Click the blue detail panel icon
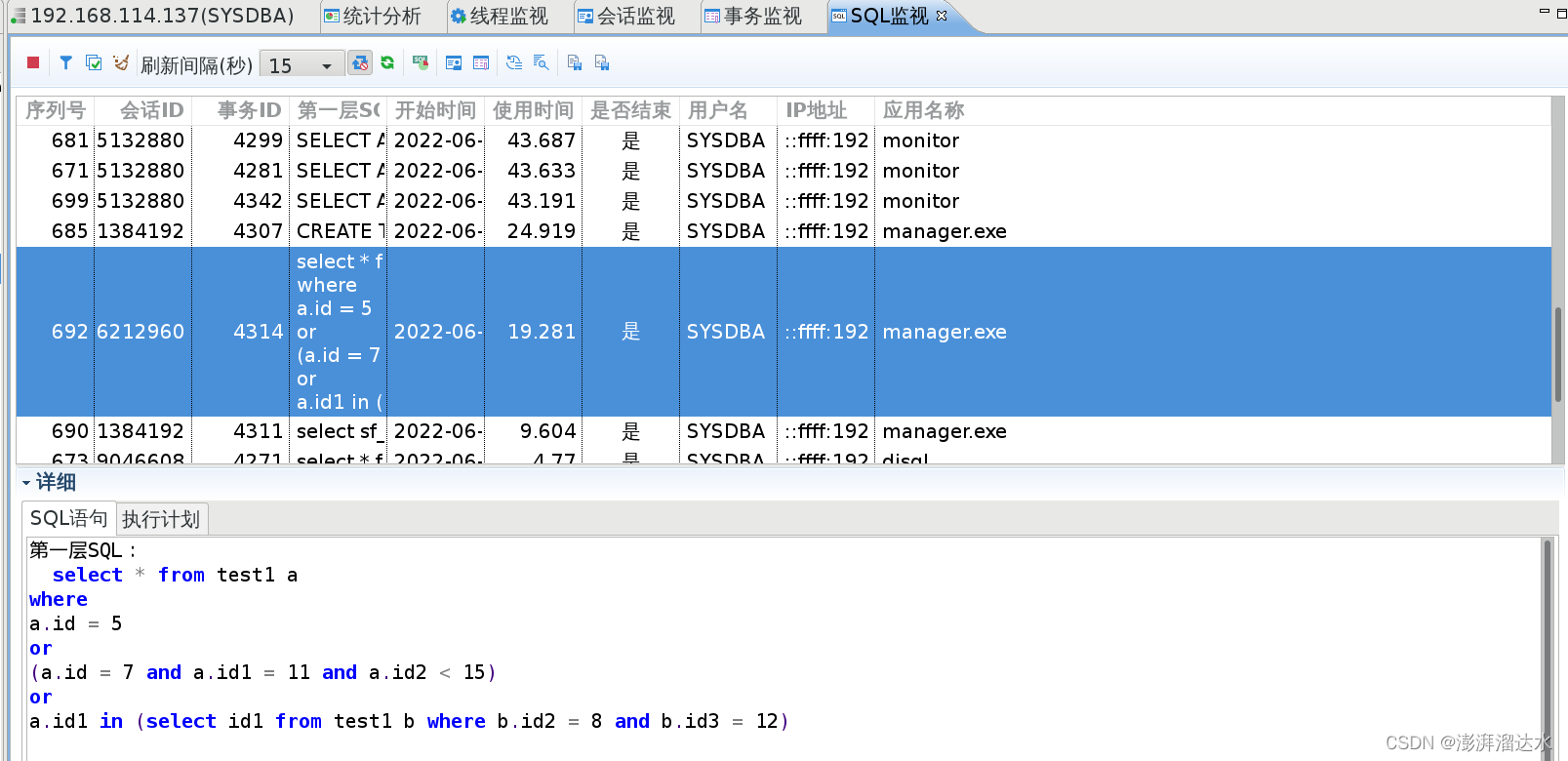 point(454,63)
